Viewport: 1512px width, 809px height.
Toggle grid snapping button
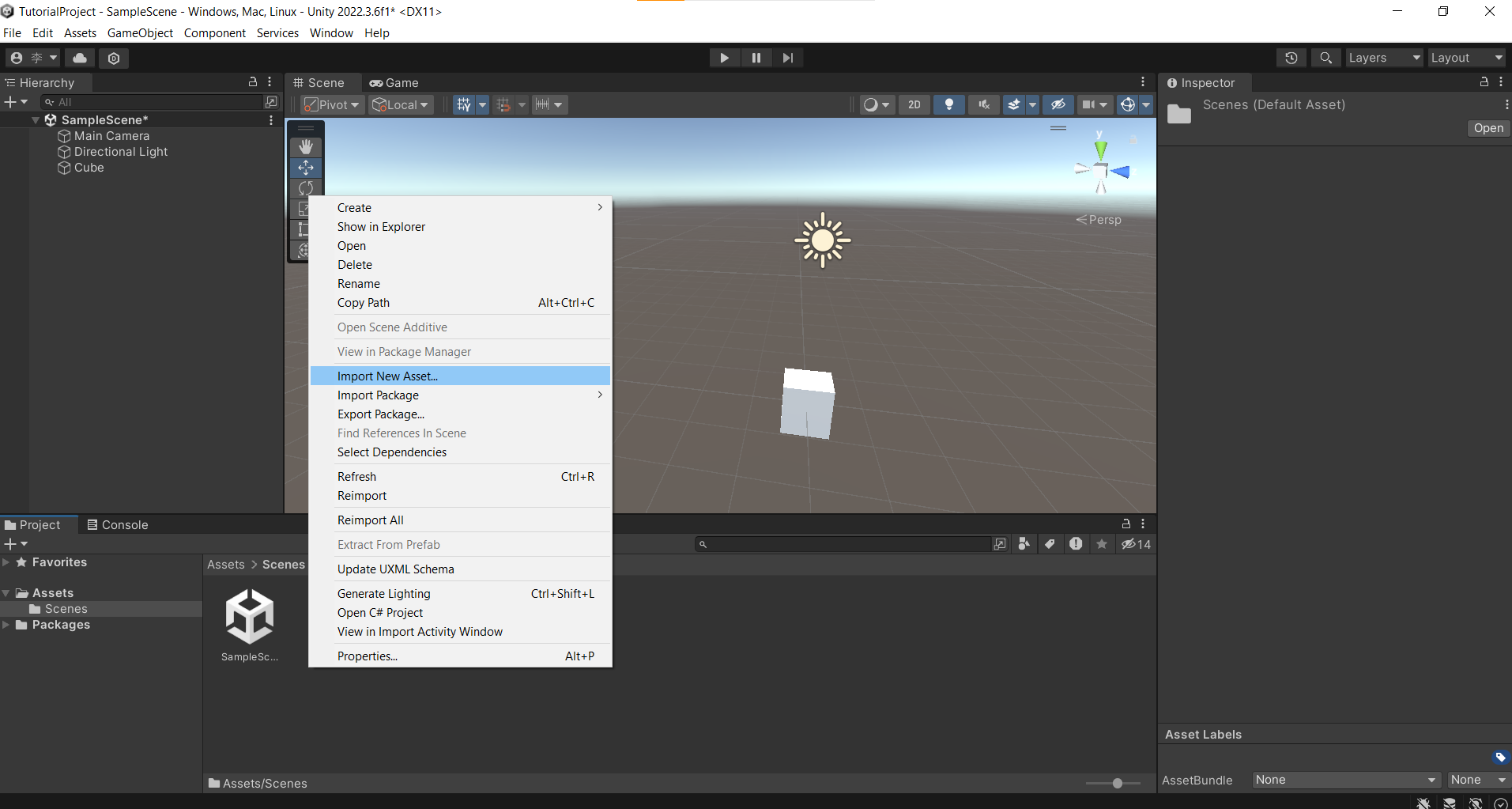point(503,104)
